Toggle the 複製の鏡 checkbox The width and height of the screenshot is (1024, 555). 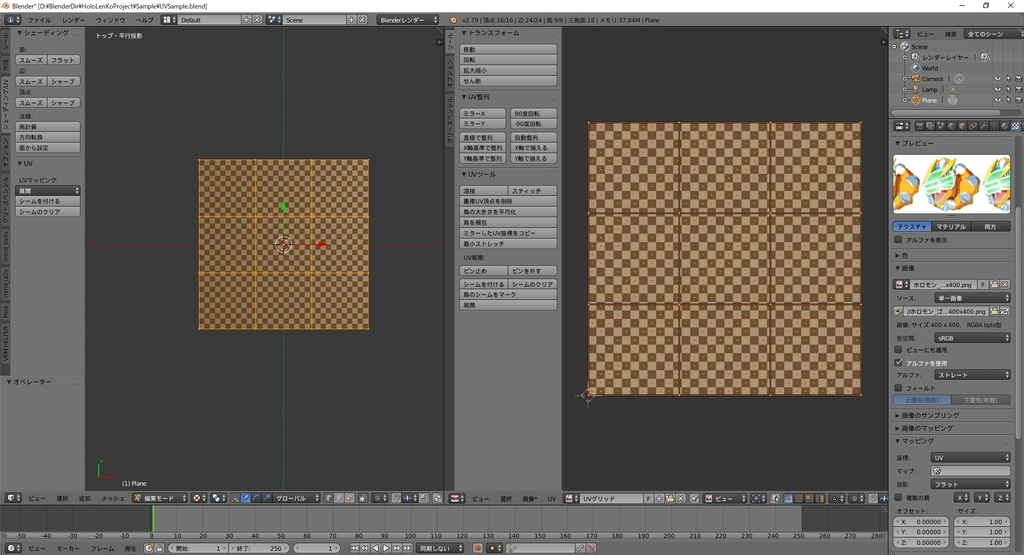click(899, 498)
